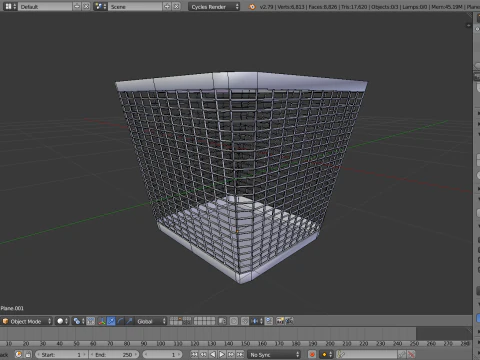Viewport: 480px width, 360px height.
Task: Click the Verts count in the stats bar
Action: pyautogui.click(x=291, y=7)
